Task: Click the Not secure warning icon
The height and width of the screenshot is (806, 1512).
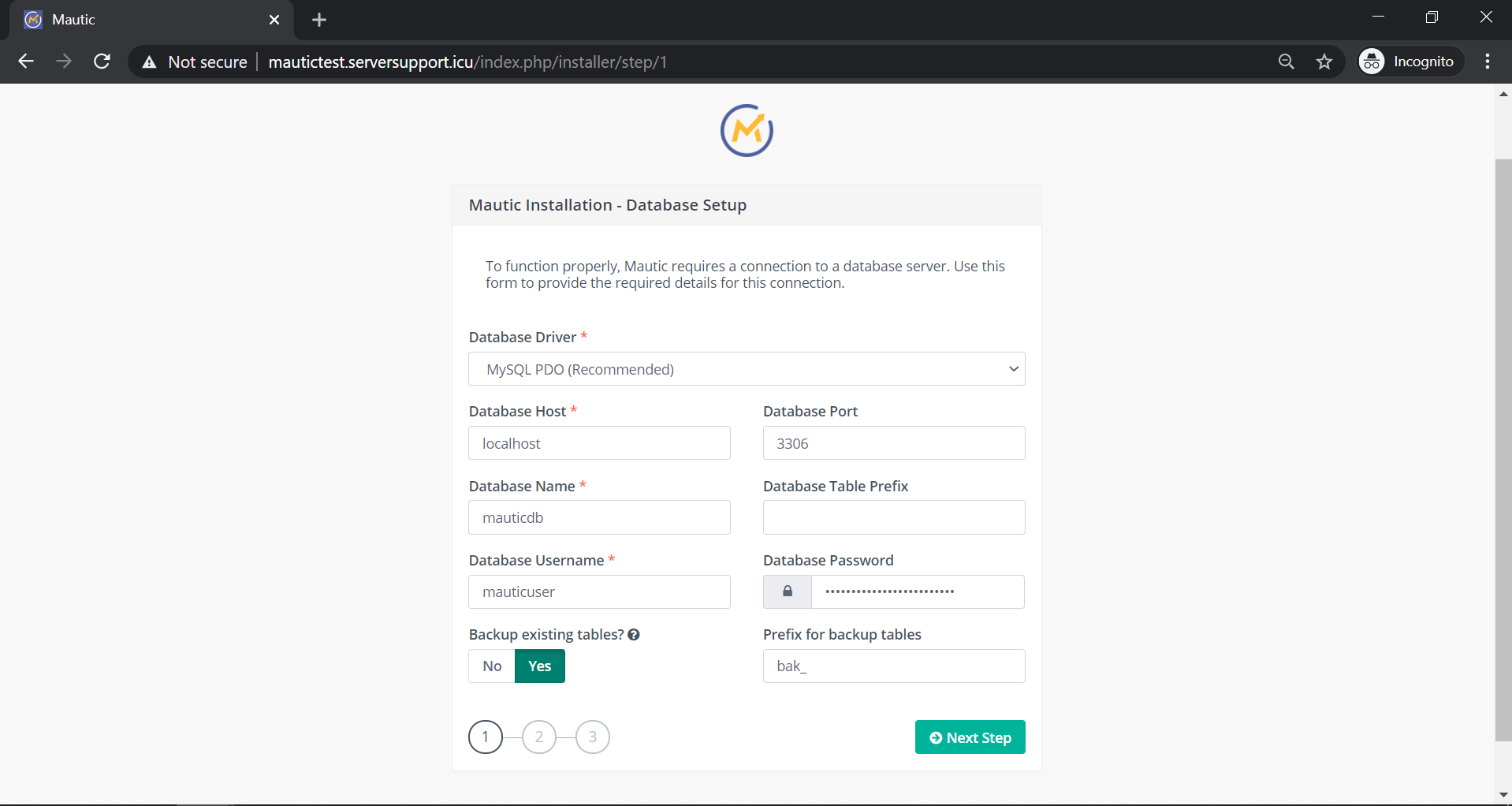Action: 149,62
